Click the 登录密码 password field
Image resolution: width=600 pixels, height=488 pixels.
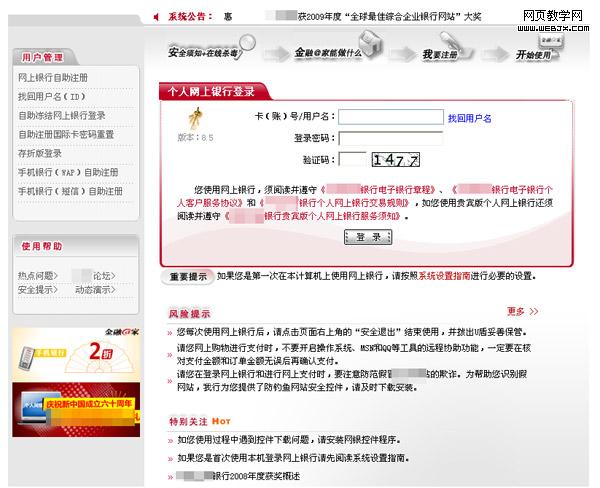click(x=390, y=138)
